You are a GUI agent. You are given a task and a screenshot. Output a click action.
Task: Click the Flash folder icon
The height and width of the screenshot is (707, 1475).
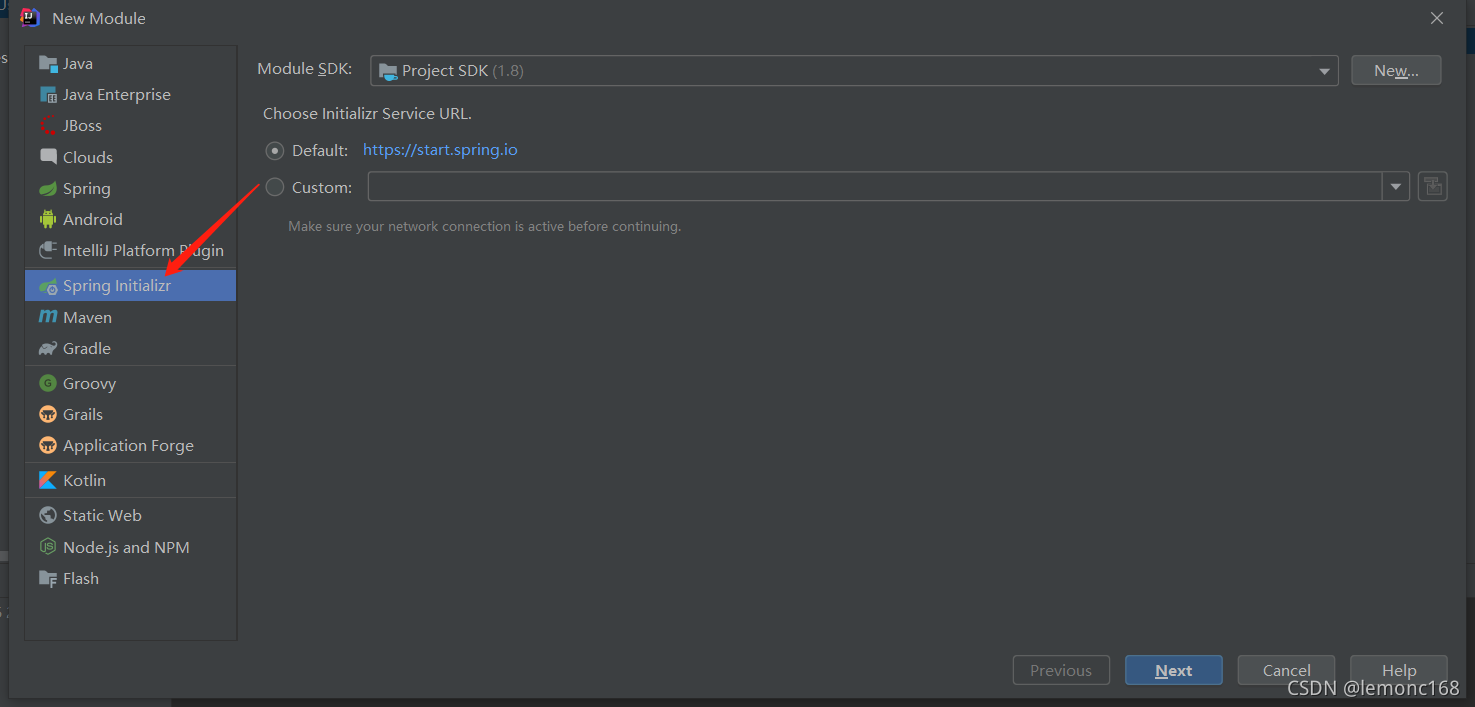pyautogui.click(x=48, y=578)
